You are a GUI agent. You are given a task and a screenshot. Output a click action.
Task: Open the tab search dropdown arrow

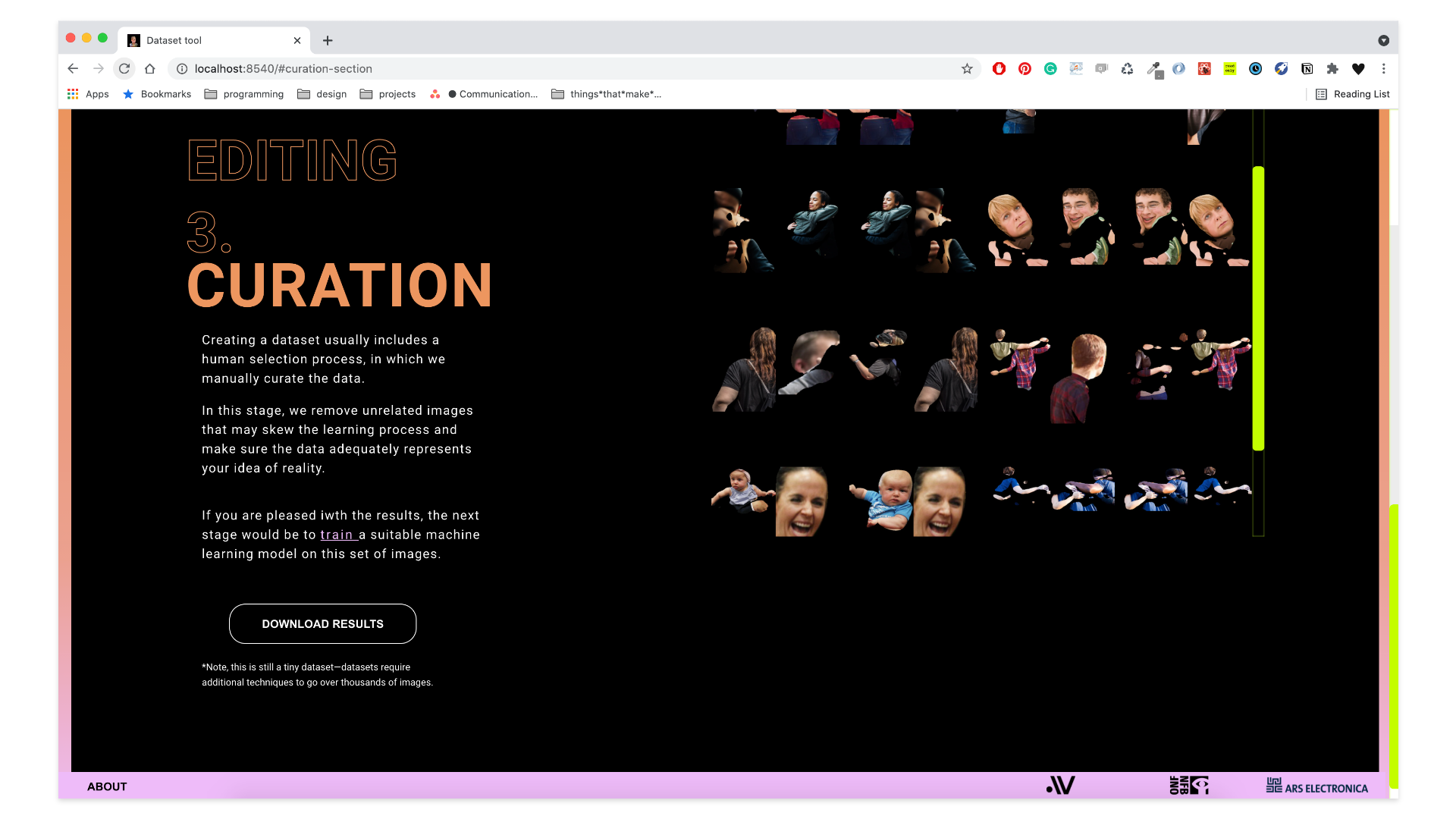(1383, 40)
